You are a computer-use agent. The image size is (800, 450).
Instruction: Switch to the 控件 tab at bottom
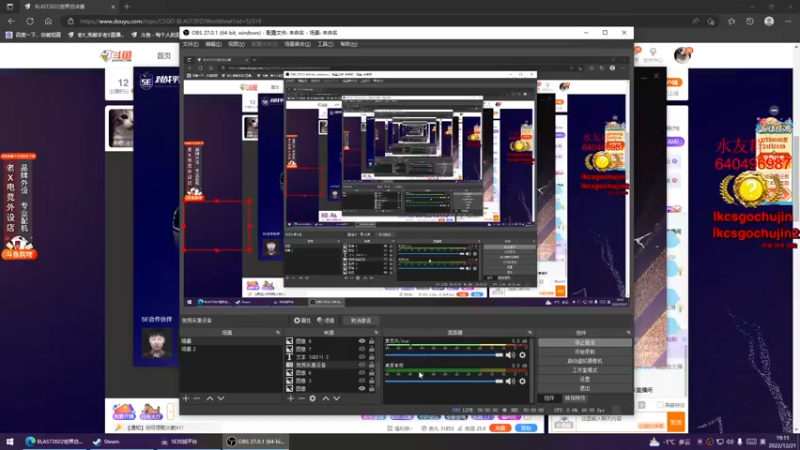coord(549,398)
